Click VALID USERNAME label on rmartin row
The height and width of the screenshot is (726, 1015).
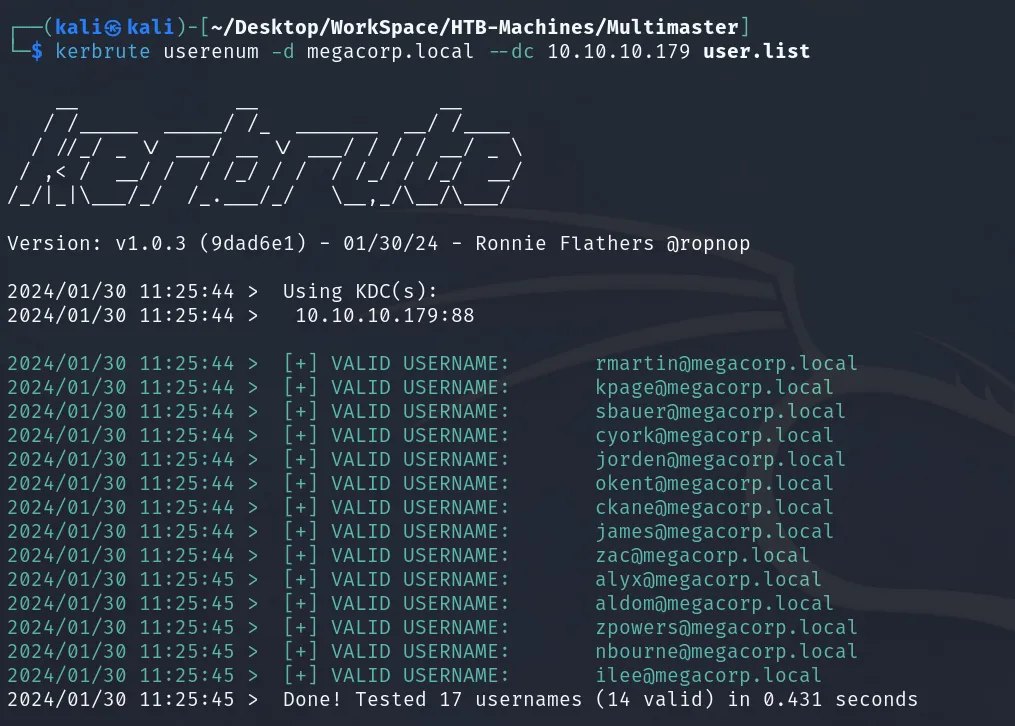tap(420, 364)
